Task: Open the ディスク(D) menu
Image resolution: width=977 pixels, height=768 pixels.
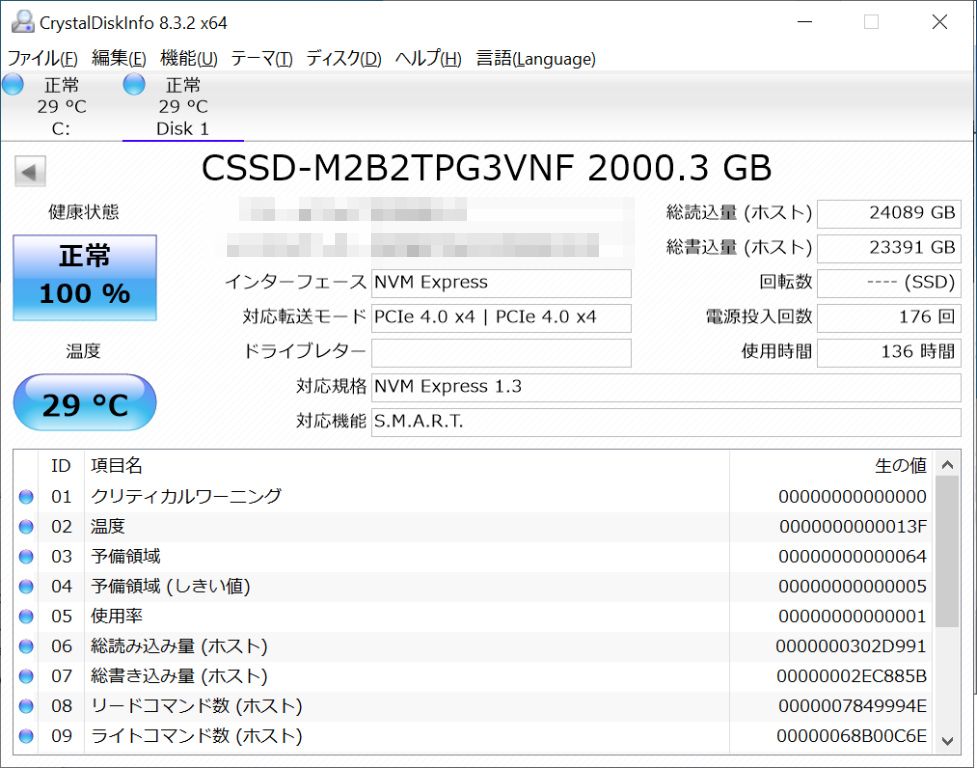Action: pyautogui.click(x=343, y=59)
